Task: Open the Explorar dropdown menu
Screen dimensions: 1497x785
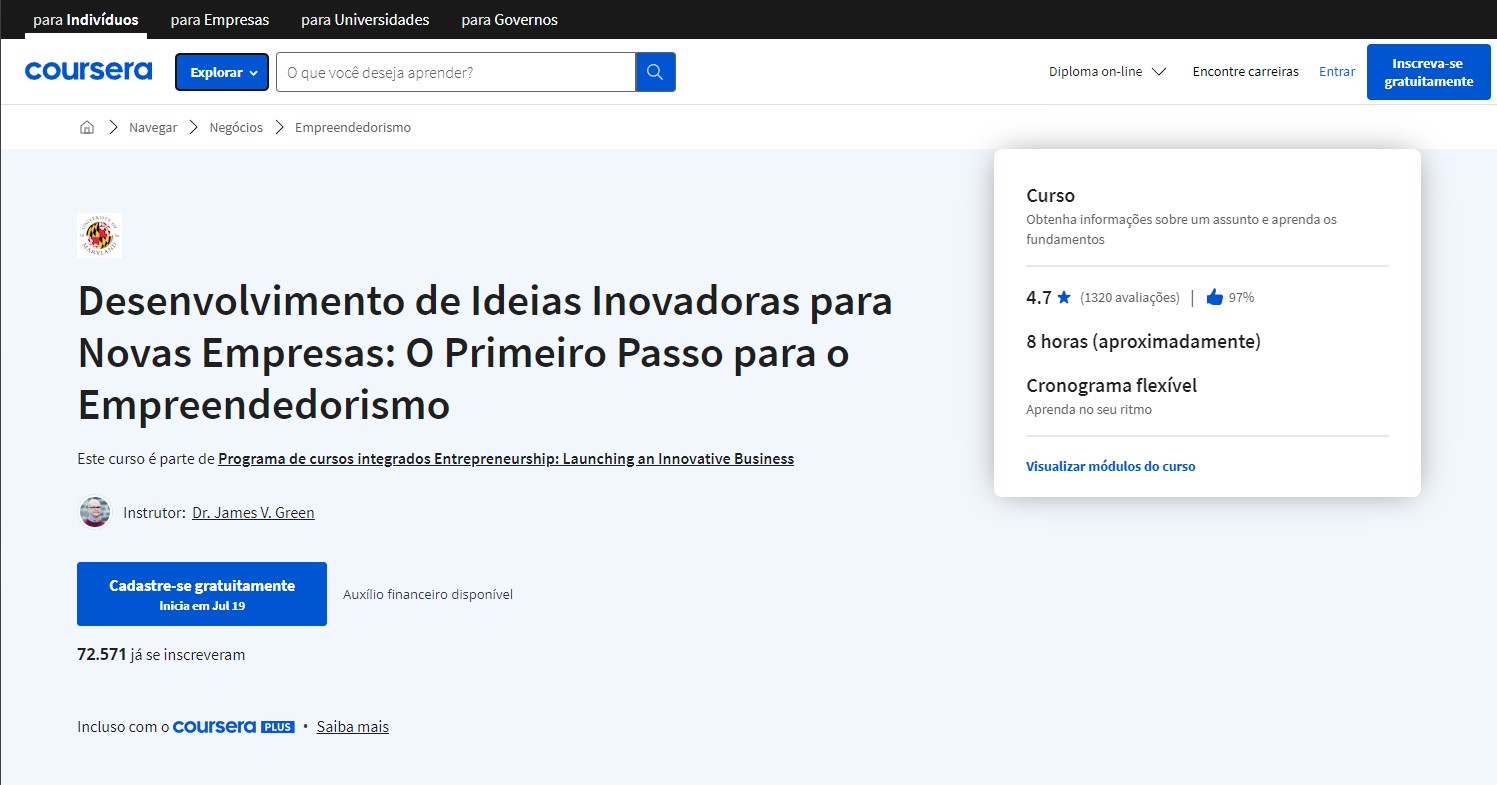Action: (222, 72)
